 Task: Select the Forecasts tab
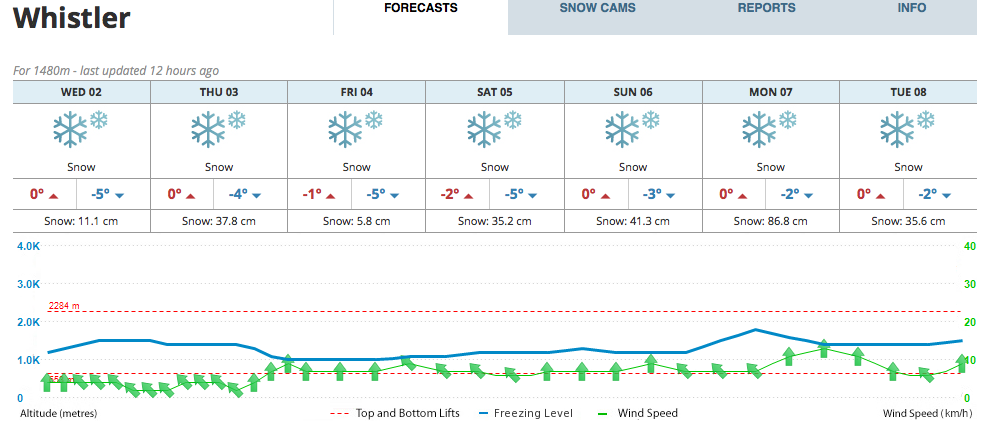tap(421, 8)
